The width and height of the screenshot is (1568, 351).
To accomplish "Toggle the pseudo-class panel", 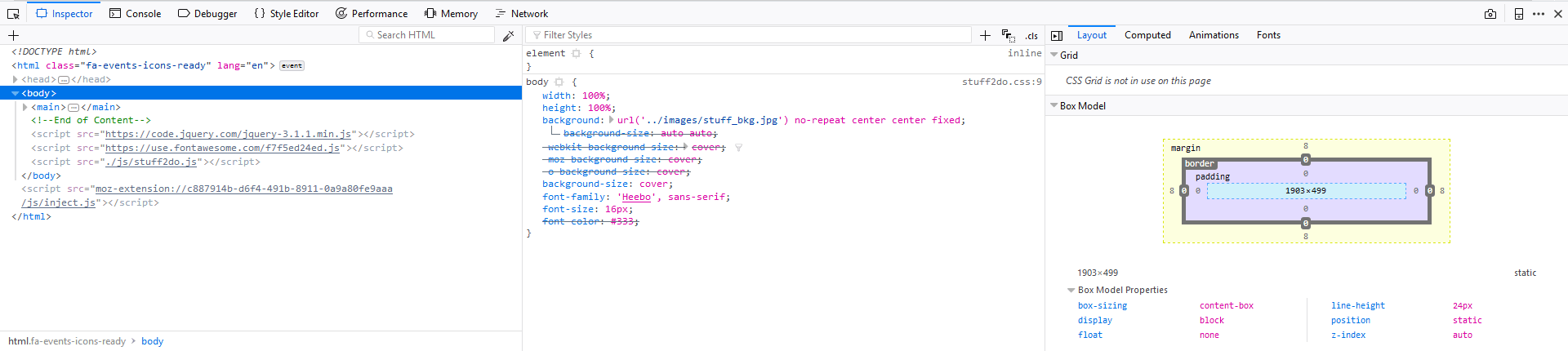I will click(1009, 36).
